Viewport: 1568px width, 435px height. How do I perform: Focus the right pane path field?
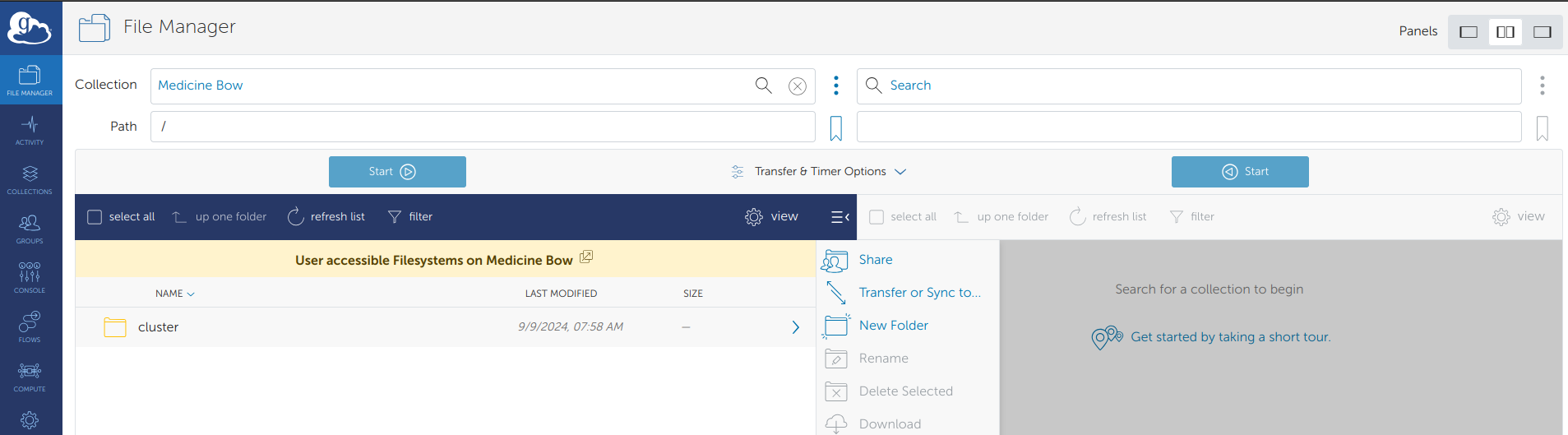click(1189, 127)
